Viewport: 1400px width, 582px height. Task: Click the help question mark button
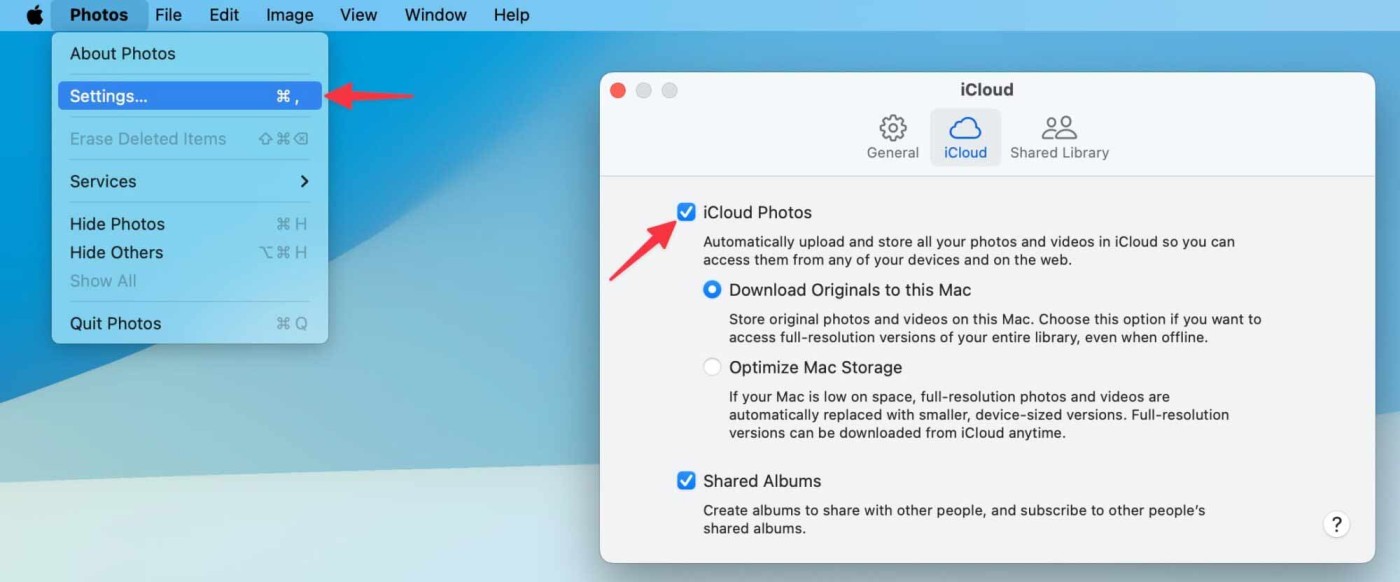pyautogui.click(x=1336, y=524)
